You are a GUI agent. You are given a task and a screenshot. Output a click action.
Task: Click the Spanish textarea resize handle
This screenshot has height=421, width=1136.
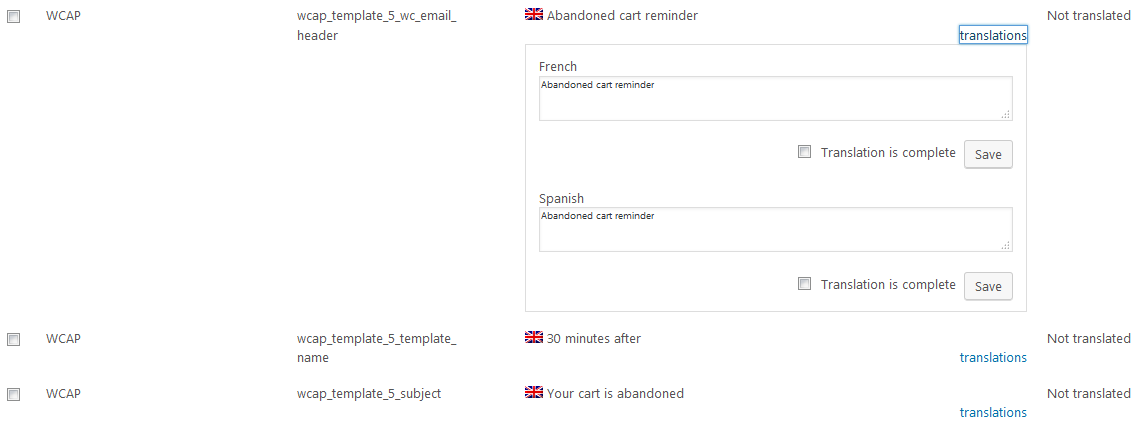tap(1006, 246)
